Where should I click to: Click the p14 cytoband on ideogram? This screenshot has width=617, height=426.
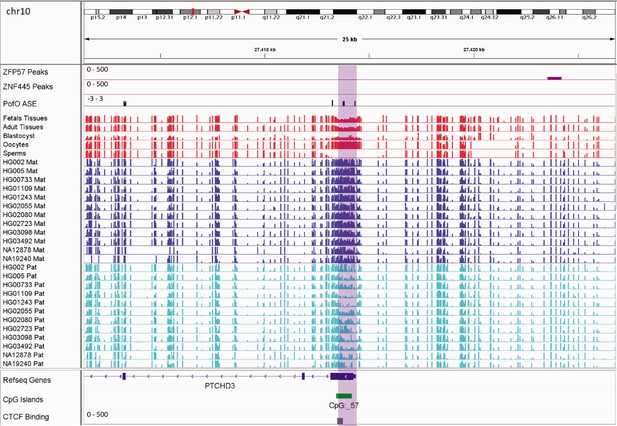[x=121, y=12]
